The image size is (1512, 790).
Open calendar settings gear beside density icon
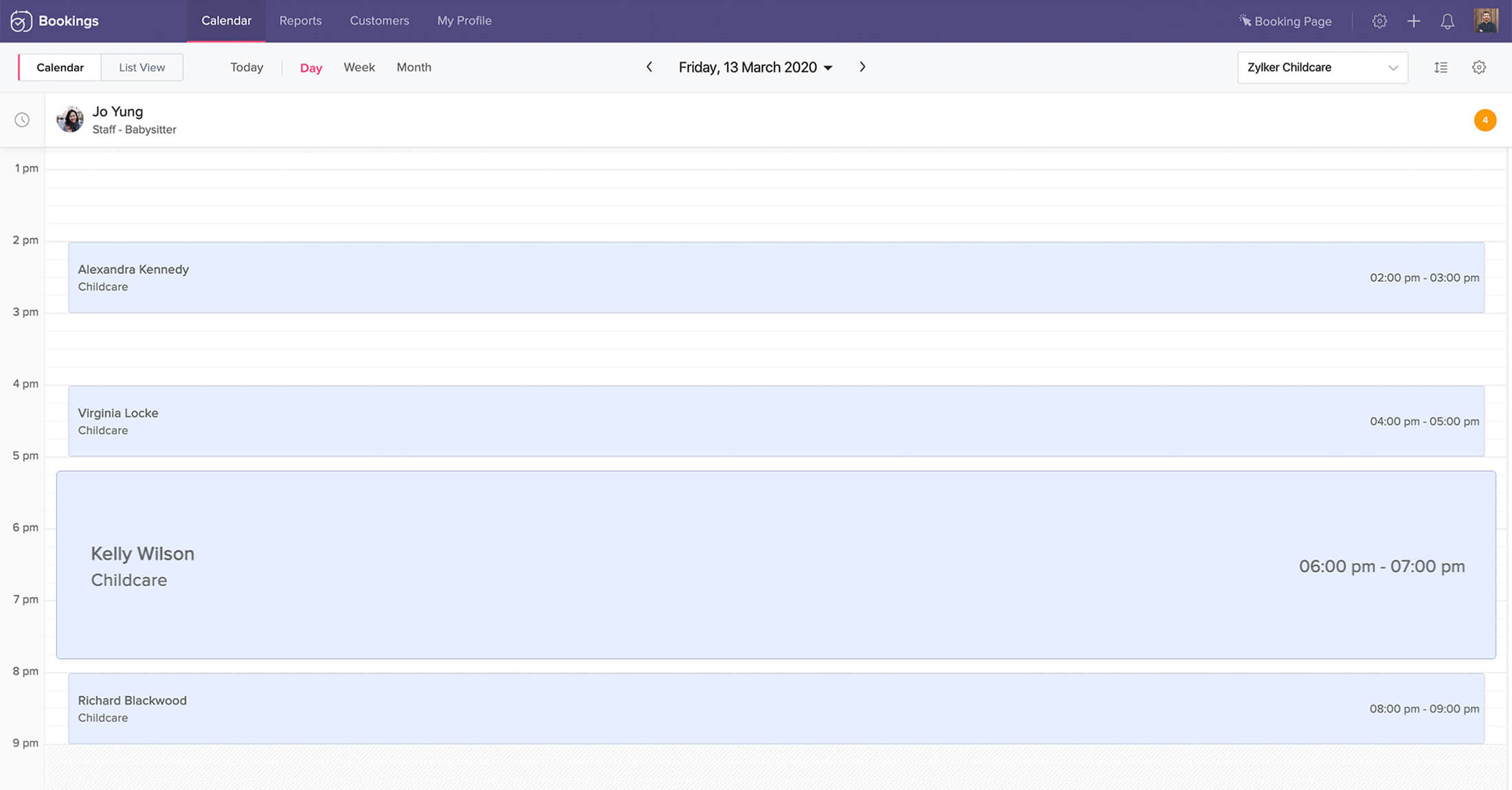[1479, 67]
